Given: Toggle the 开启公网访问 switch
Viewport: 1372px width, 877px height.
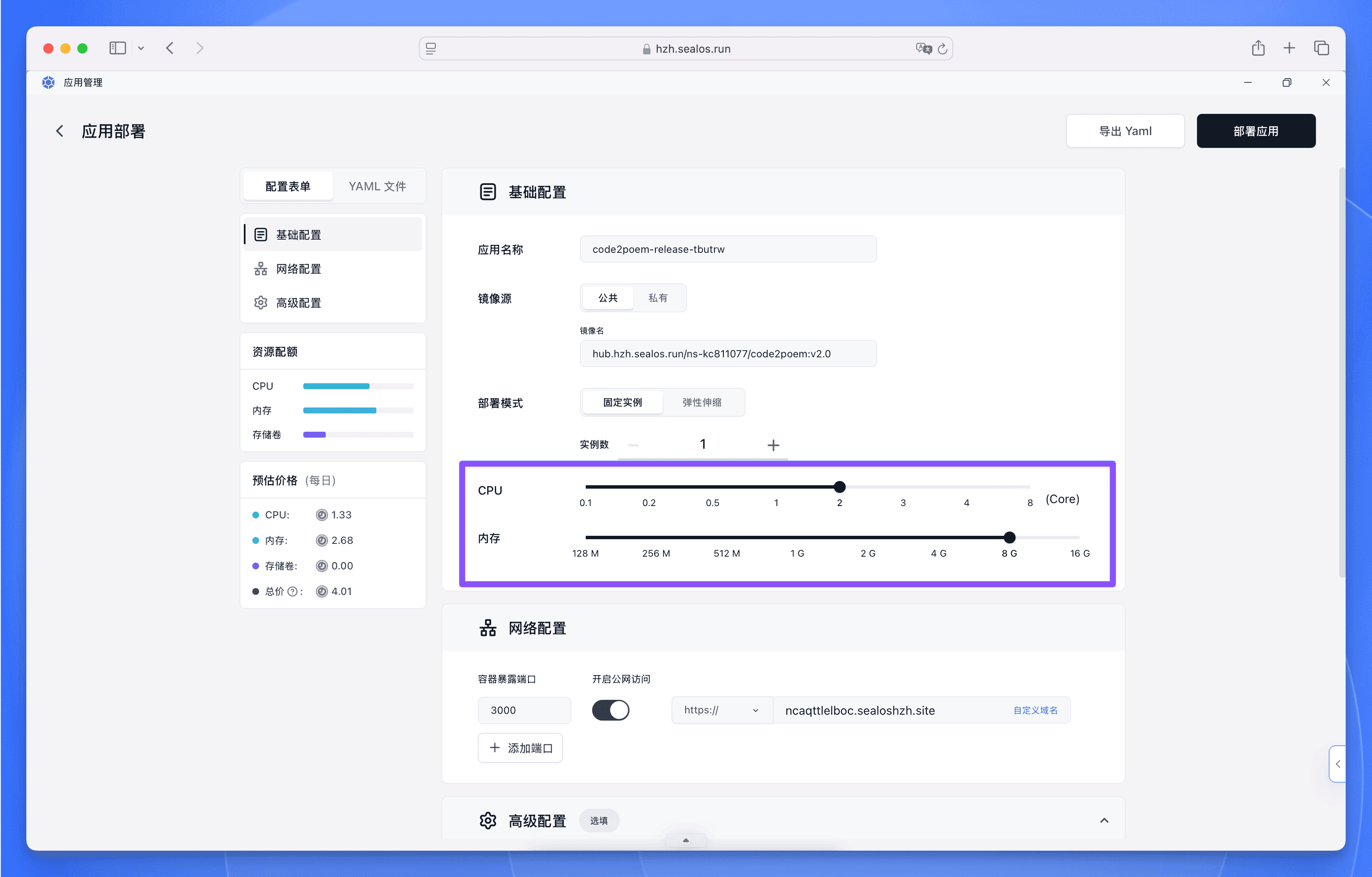Looking at the screenshot, I should pyautogui.click(x=610, y=710).
